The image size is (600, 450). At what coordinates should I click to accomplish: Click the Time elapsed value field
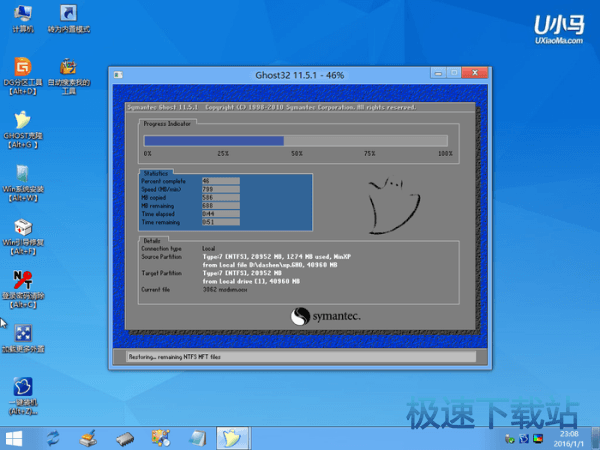click(221, 214)
